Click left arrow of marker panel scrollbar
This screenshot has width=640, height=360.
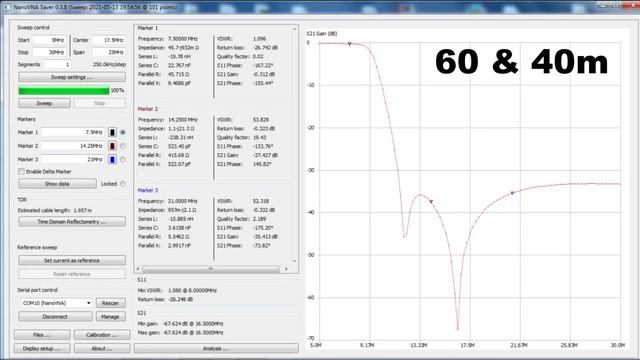click(x=138, y=269)
